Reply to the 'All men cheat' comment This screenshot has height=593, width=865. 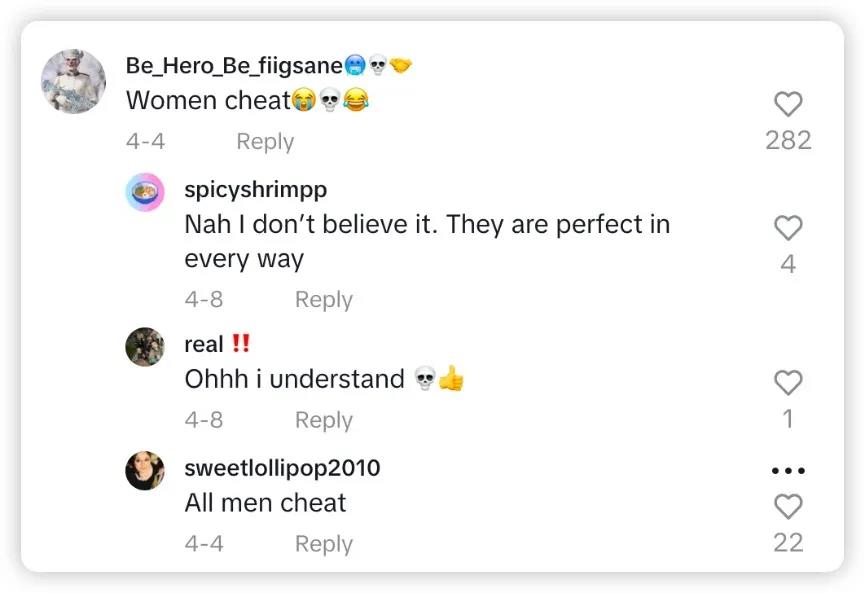(323, 544)
